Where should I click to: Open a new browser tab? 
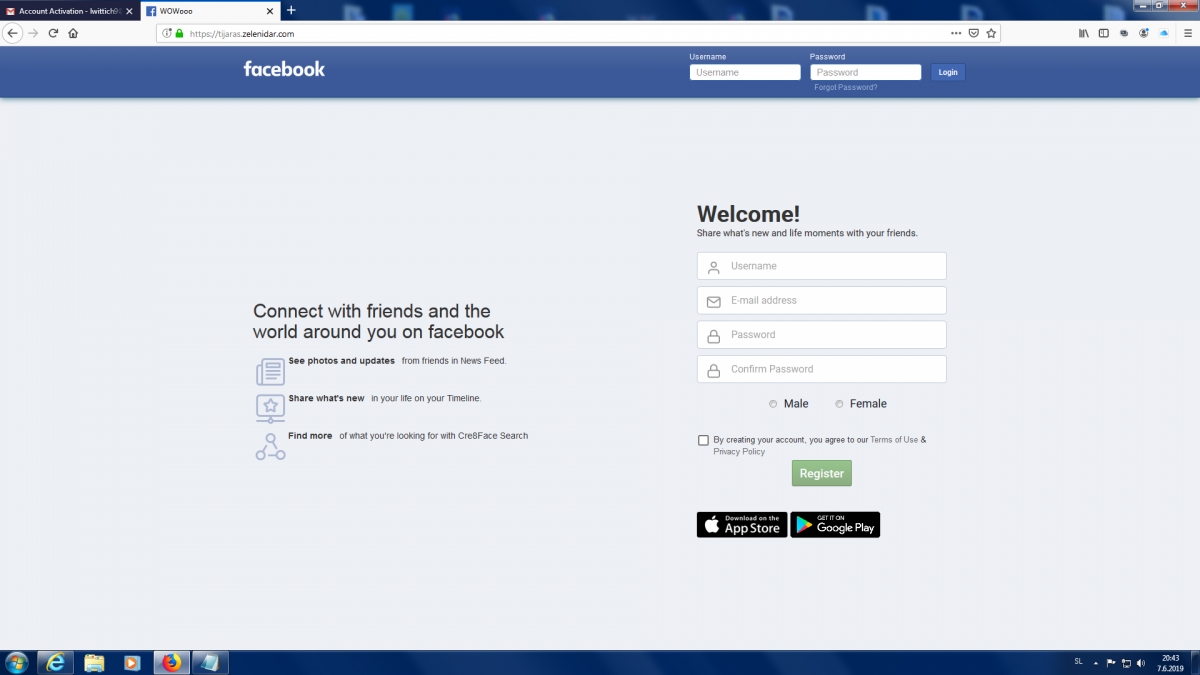(x=291, y=10)
